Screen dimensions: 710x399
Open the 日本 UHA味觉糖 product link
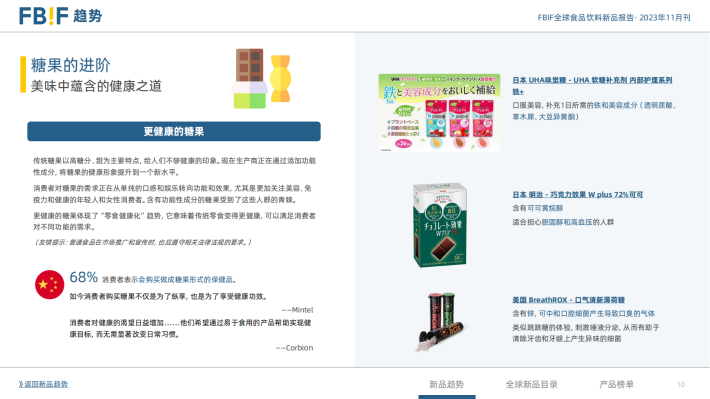[592, 86]
